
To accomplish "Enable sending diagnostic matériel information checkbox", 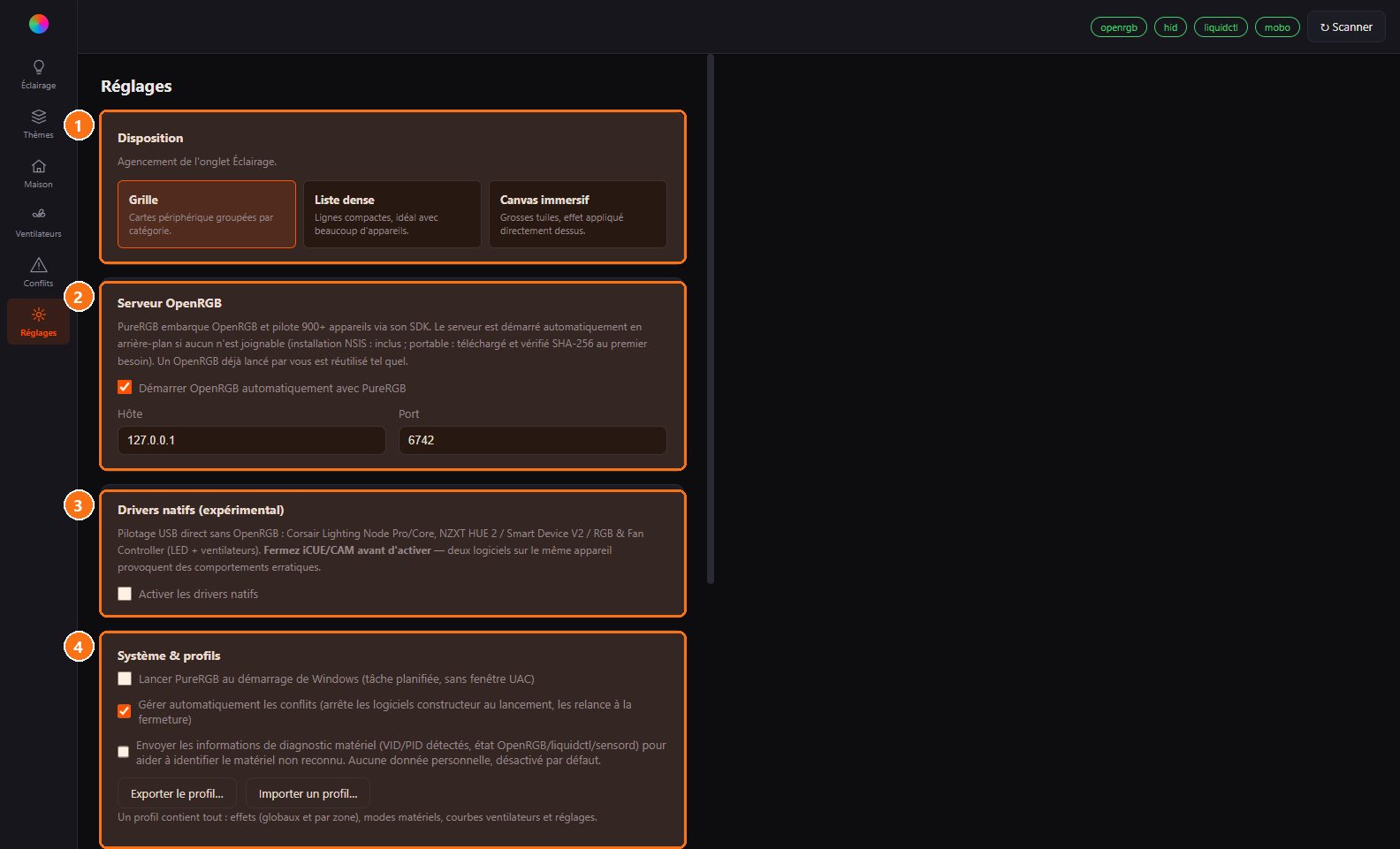I will pyautogui.click(x=123, y=752).
